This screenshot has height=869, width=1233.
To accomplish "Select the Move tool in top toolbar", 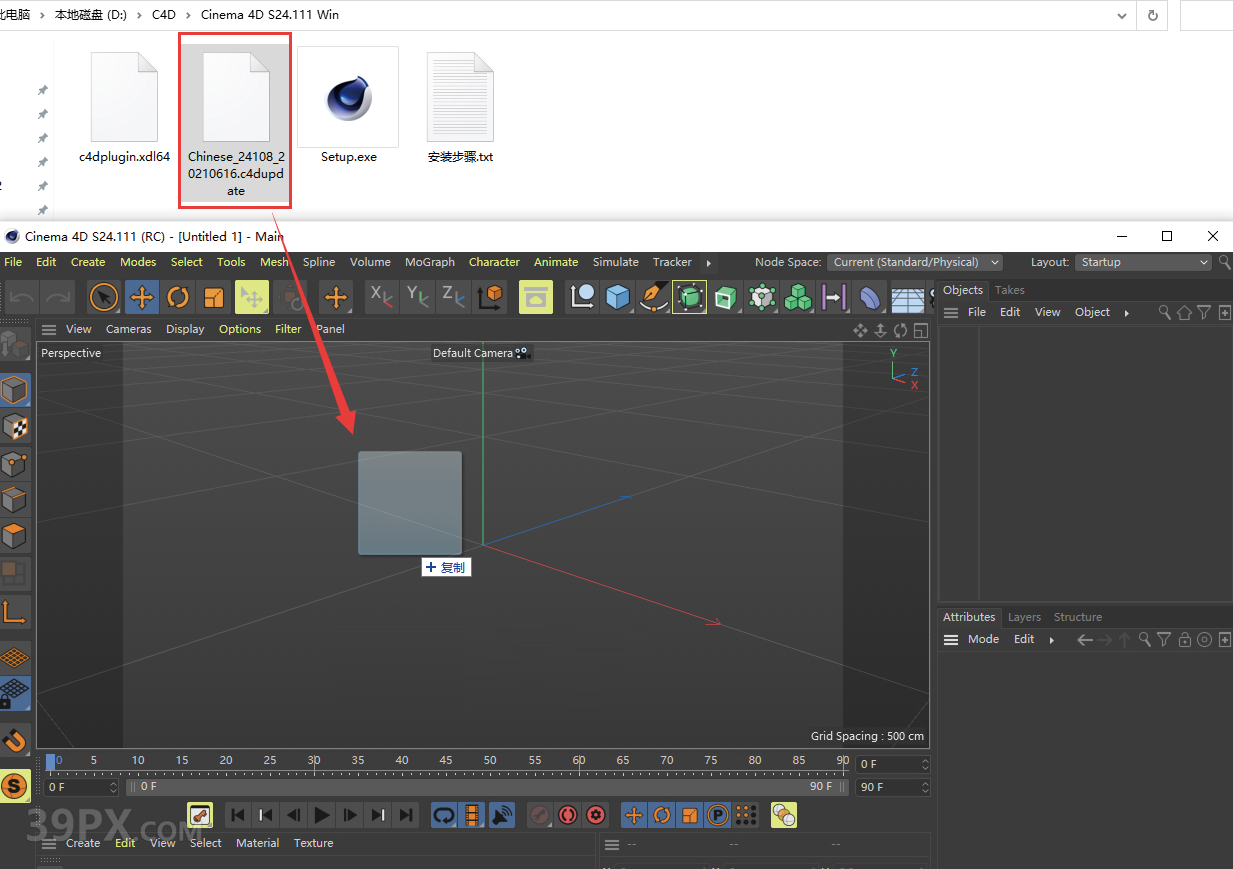I will (x=142, y=297).
